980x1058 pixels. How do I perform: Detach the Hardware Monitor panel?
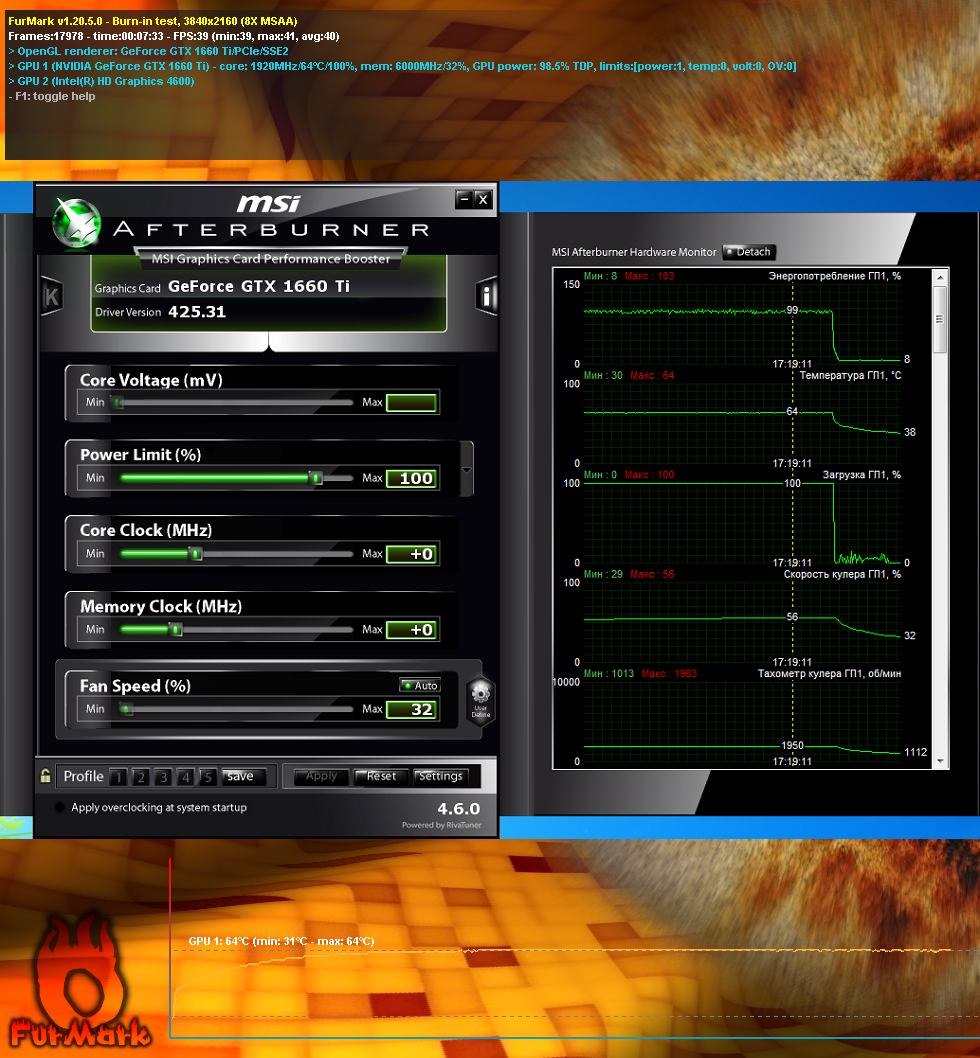[748, 252]
